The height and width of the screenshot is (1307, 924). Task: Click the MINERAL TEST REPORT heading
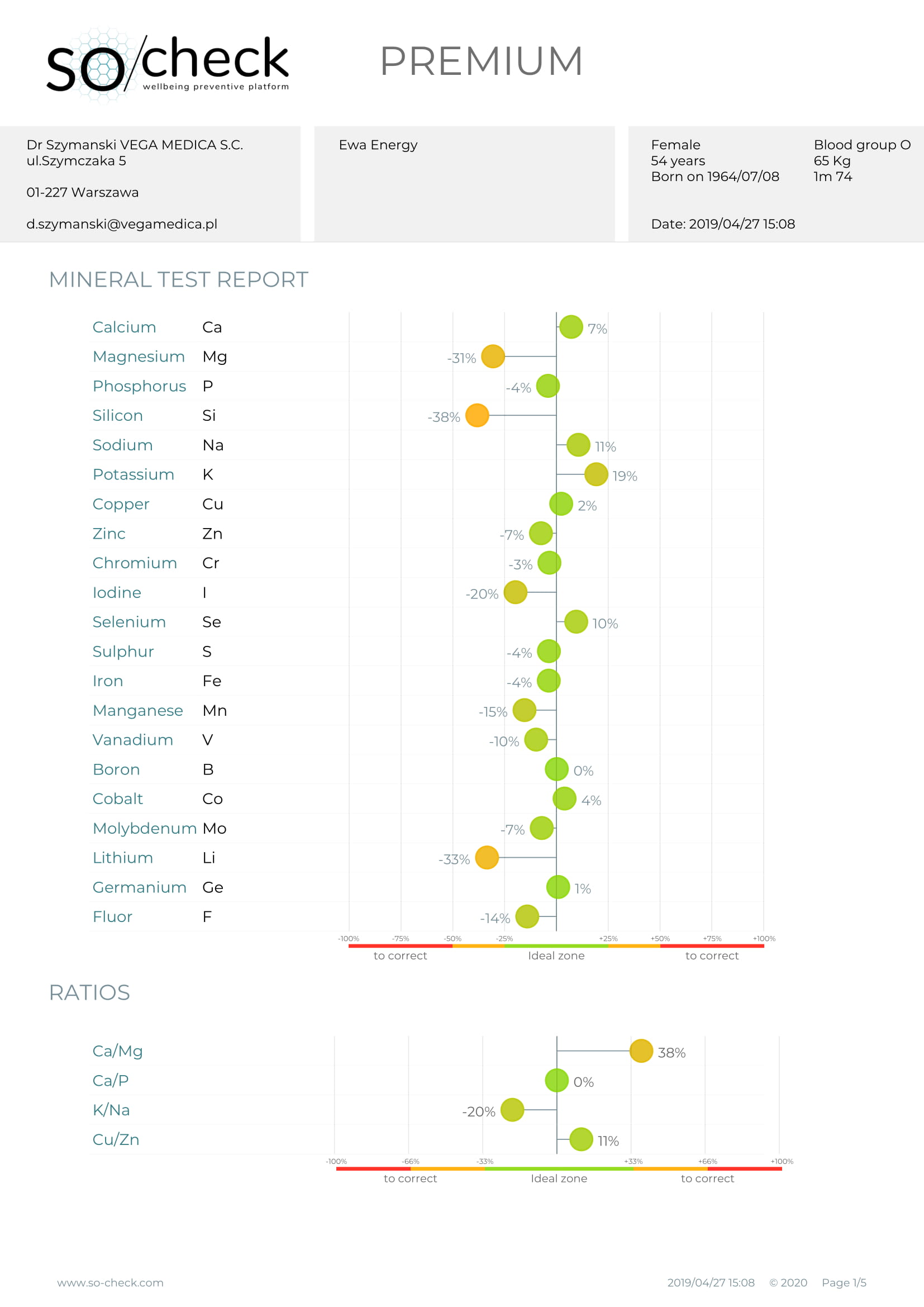[179, 279]
